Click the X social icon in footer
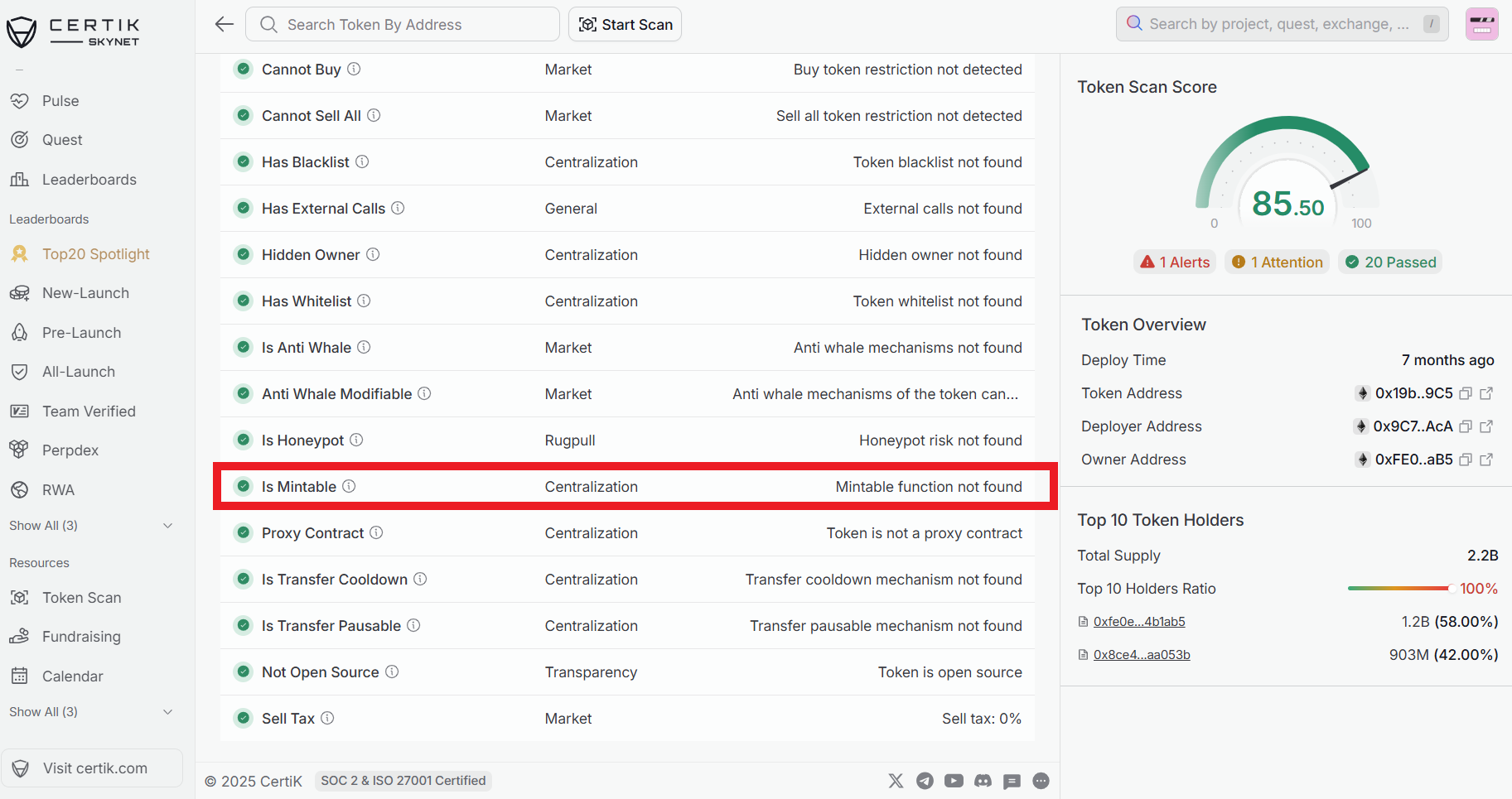Image resolution: width=1512 pixels, height=799 pixels. pos(896,781)
